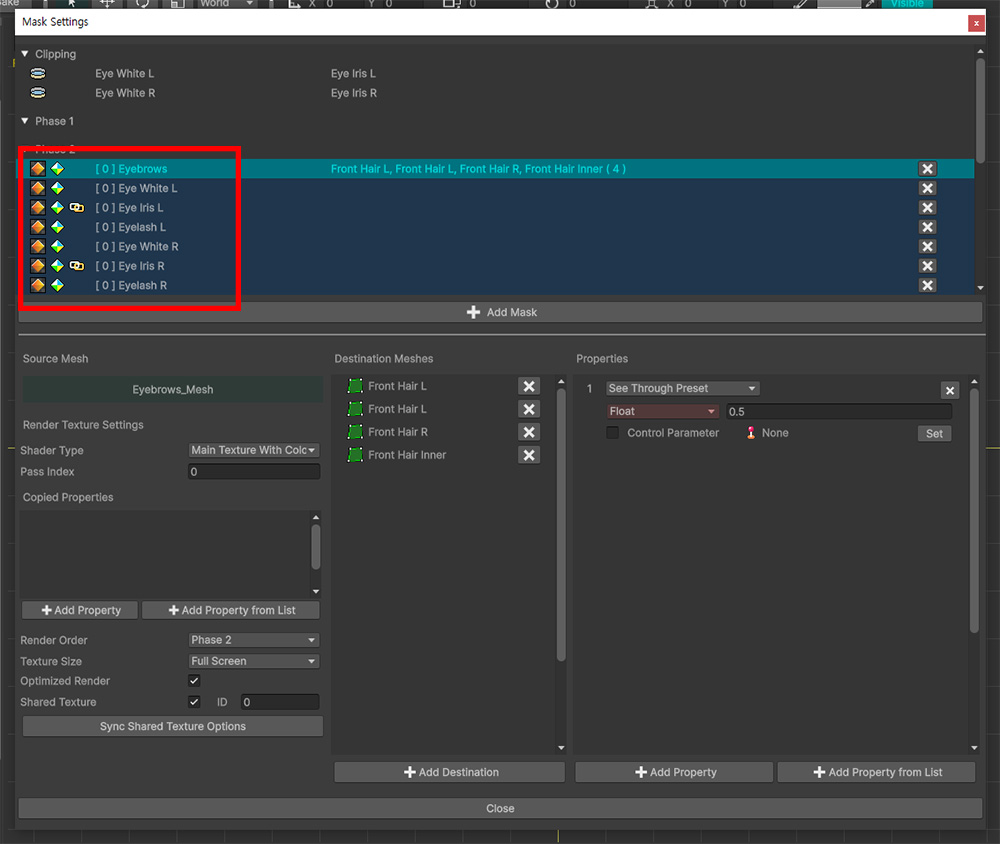Click the Float value field showing 0.5
The image size is (1000, 844).
point(839,411)
